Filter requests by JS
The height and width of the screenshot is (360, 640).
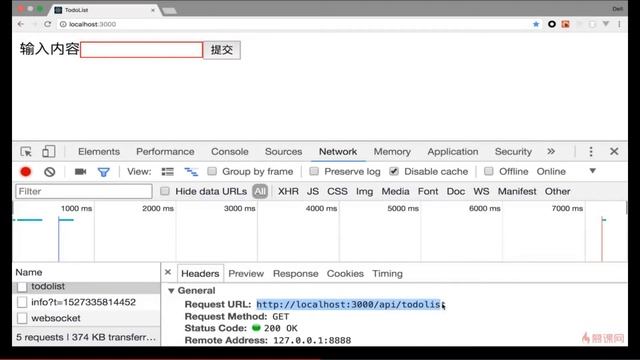(x=313, y=191)
